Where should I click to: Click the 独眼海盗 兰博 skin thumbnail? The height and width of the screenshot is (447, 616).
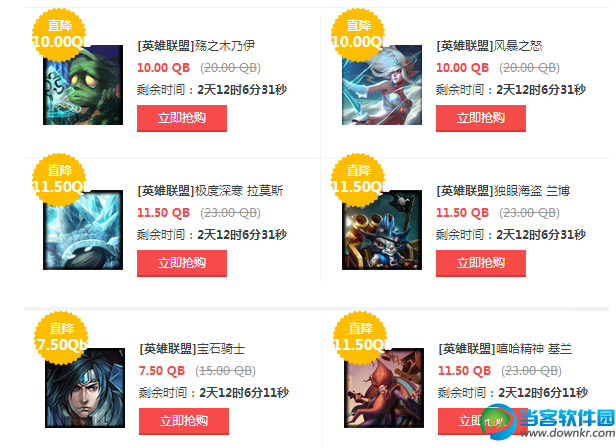[x=382, y=230]
